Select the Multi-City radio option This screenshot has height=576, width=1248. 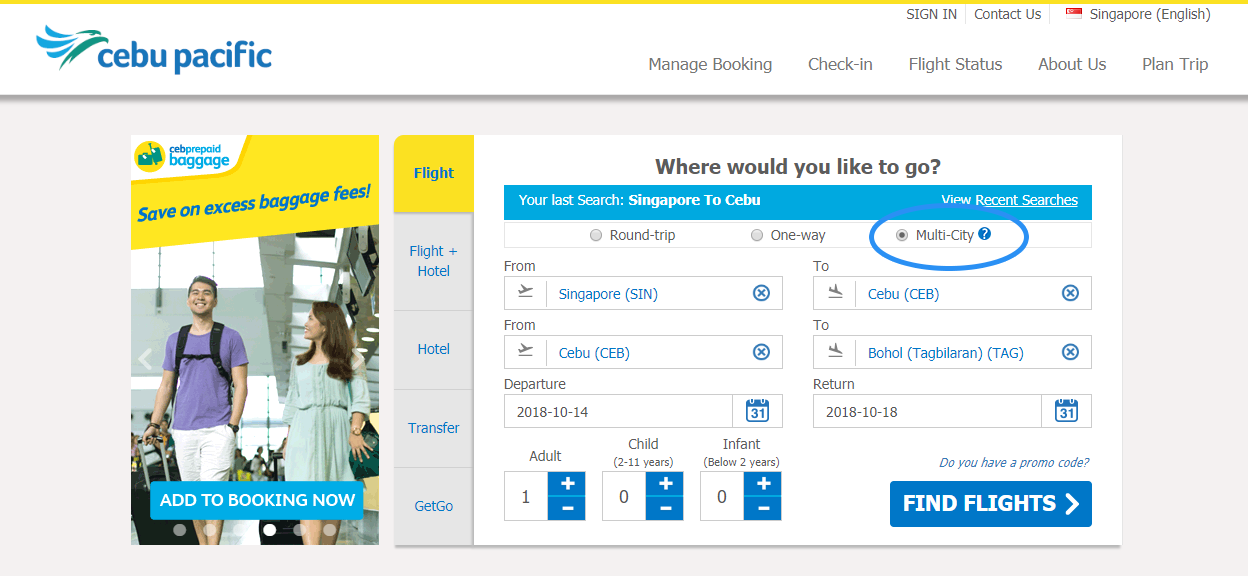[902, 235]
